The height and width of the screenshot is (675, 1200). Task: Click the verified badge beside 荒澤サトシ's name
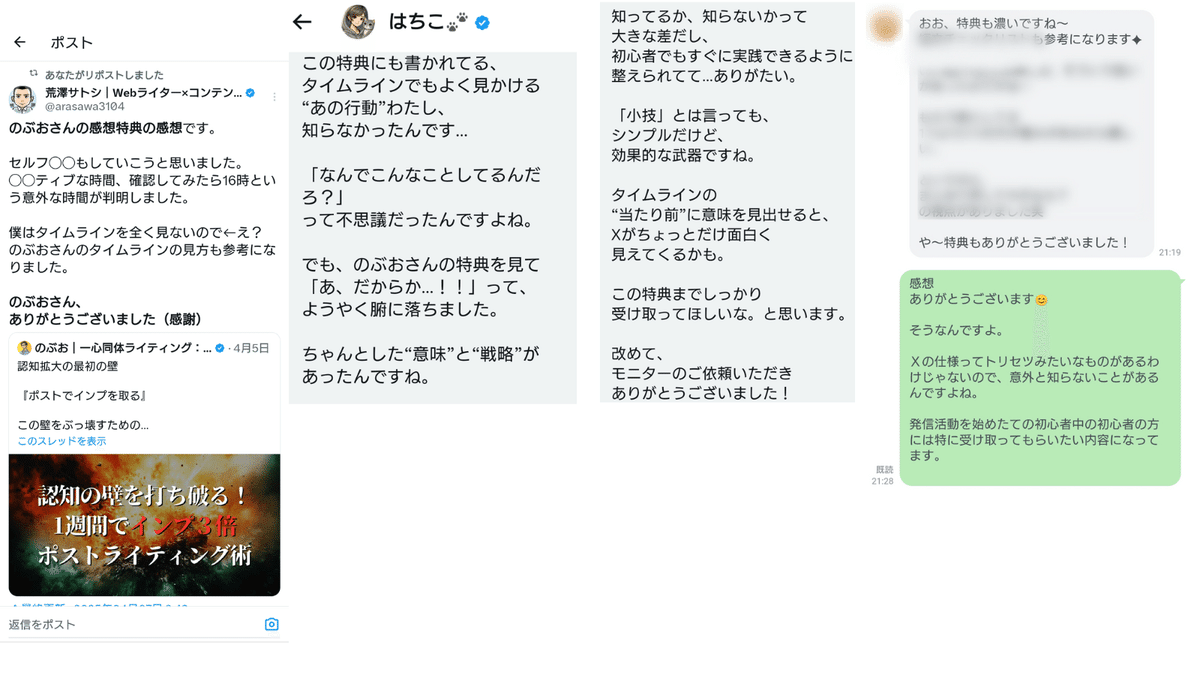pyautogui.click(x=250, y=92)
